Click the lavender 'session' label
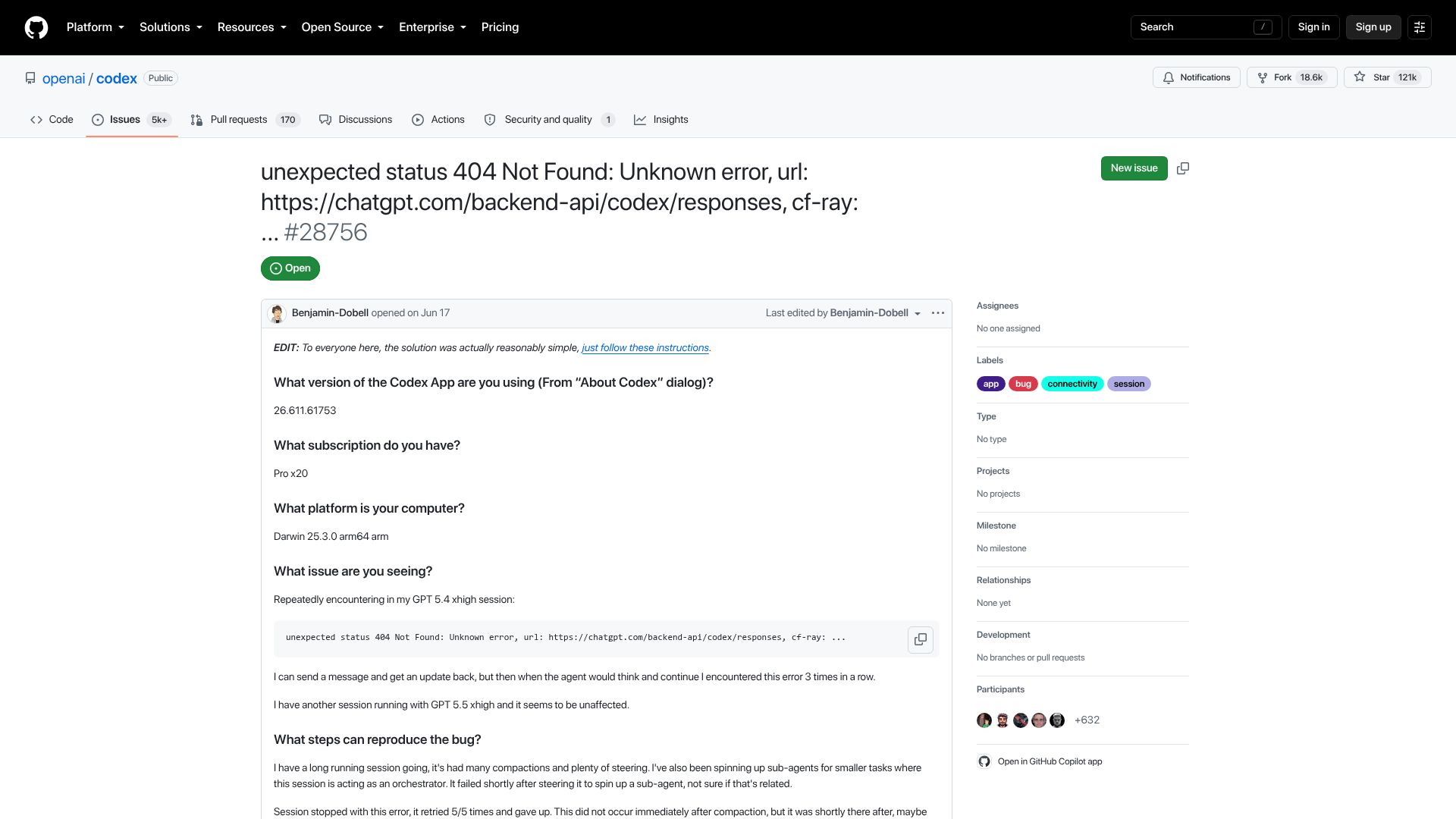The image size is (1456, 819). click(1128, 384)
